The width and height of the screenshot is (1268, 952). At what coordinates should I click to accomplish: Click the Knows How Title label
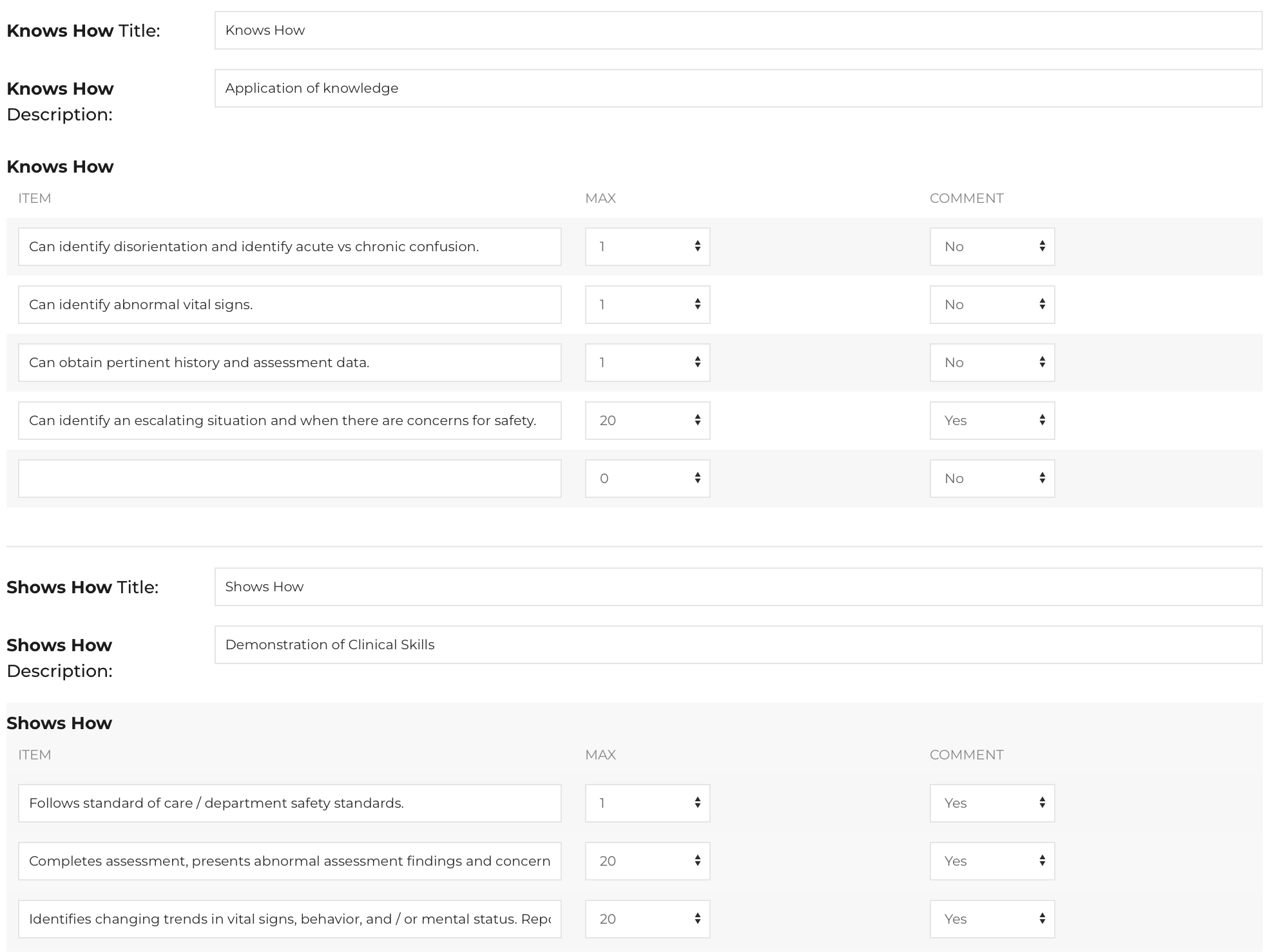[83, 31]
